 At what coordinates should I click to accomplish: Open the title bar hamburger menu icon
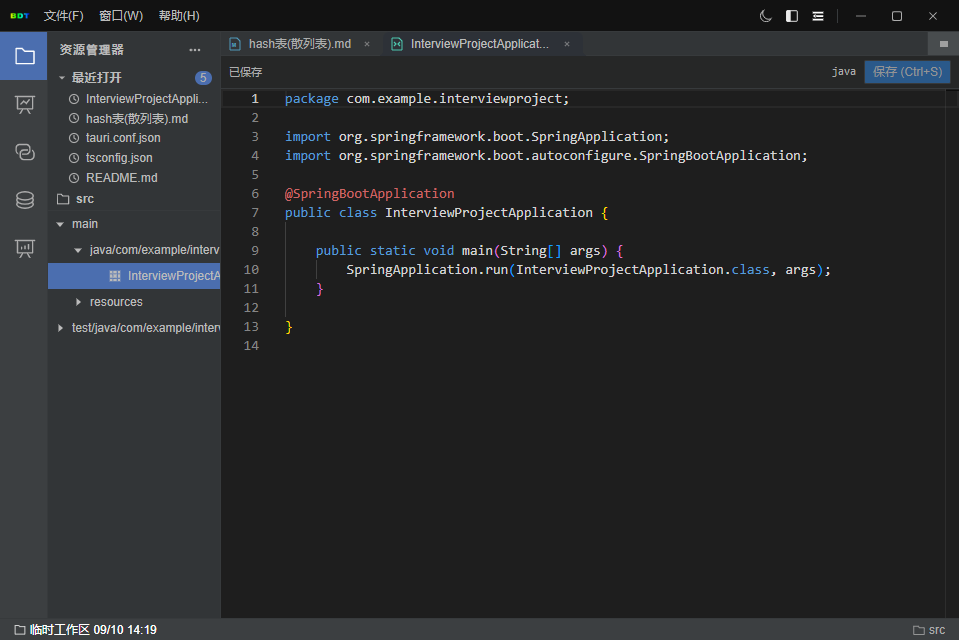point(818,16)
